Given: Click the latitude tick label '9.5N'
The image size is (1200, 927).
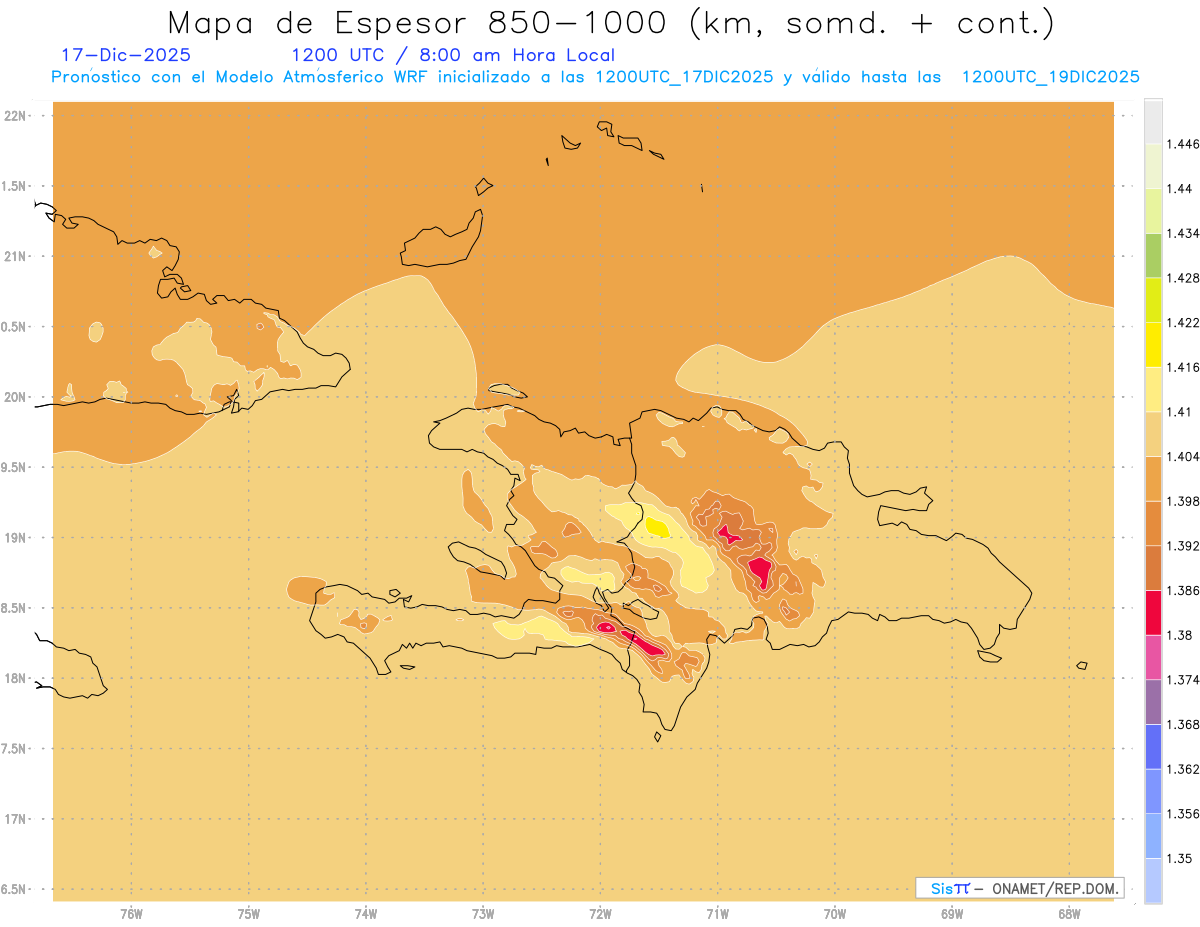Looking at the screenshot, I should [13, 467].
